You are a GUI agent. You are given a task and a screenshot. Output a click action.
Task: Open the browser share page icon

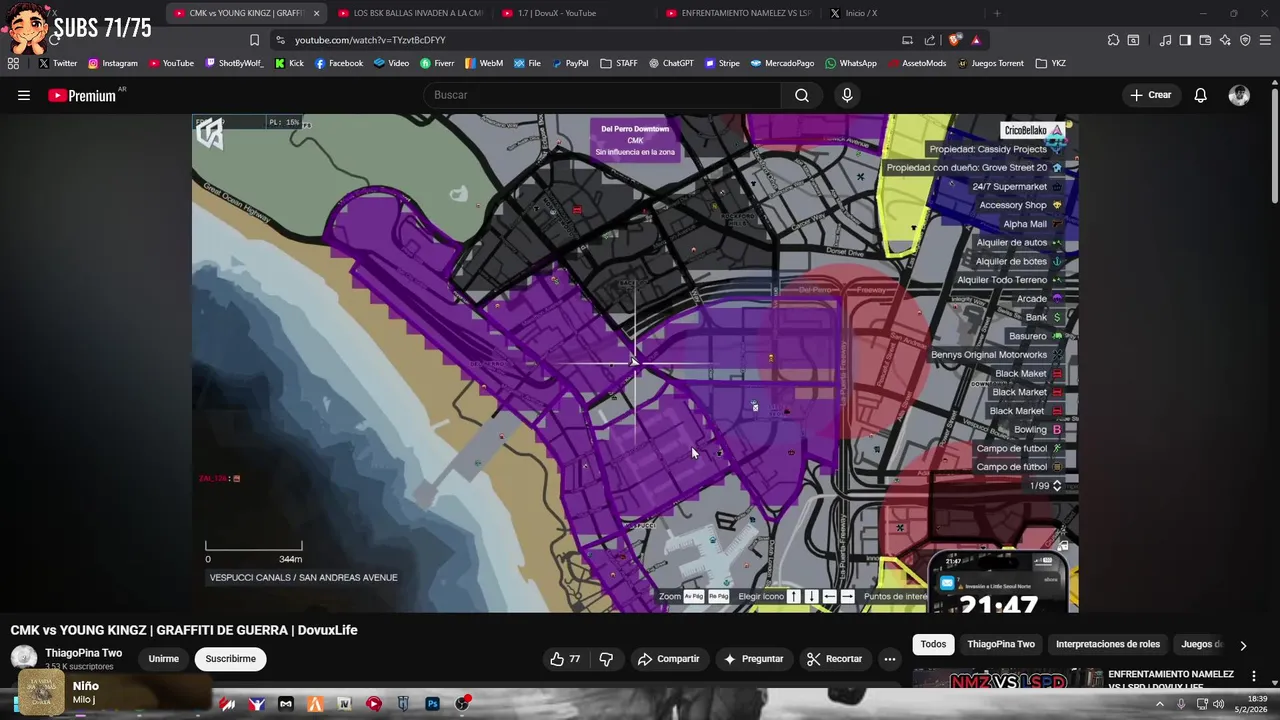(930, 40)
